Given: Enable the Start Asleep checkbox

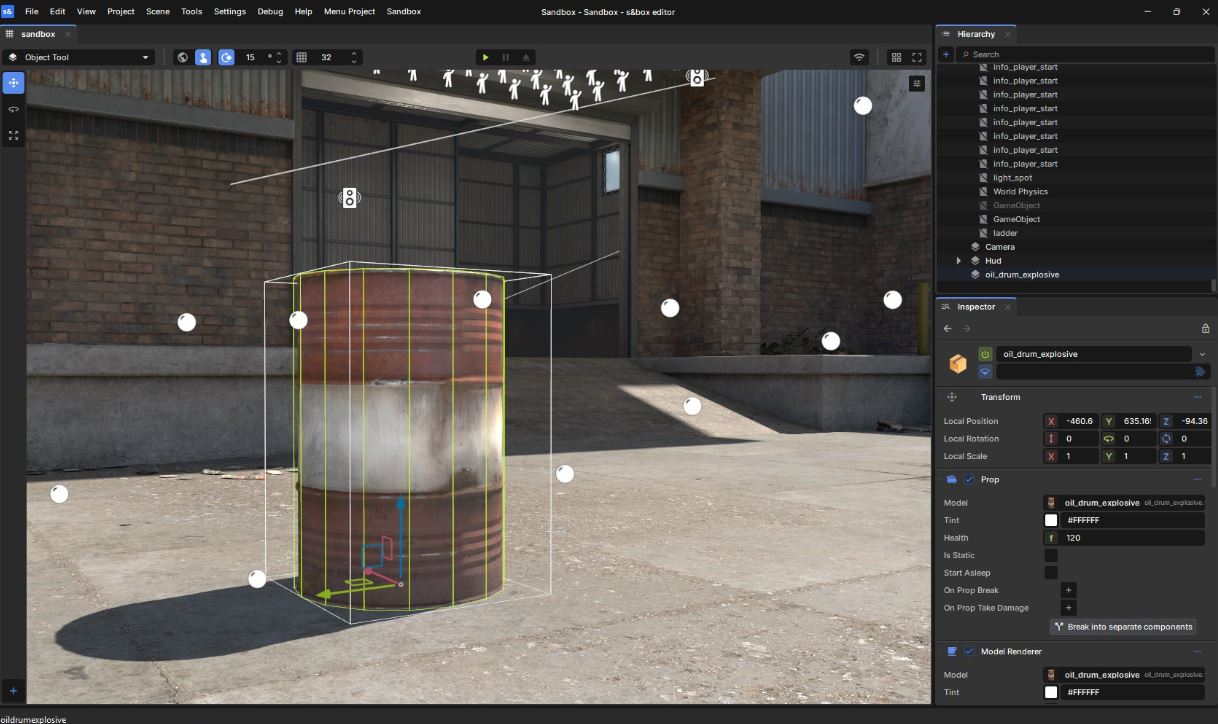Looking at the screenshot, I should point(1051,573).
